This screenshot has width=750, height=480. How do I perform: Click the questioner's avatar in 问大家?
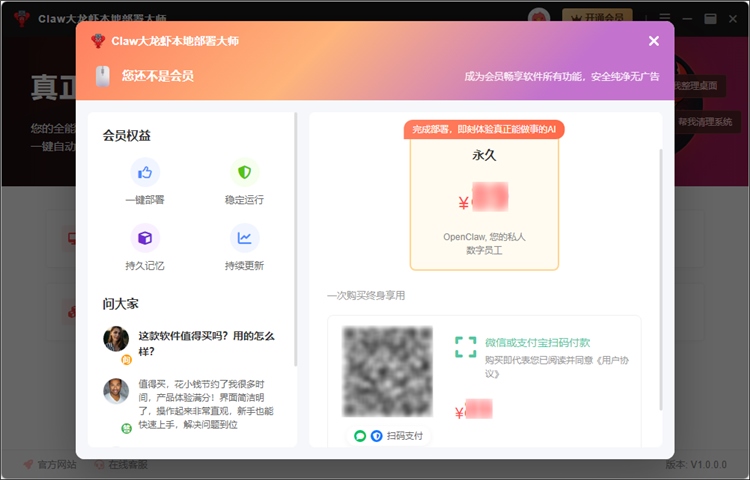coord(116,338)
